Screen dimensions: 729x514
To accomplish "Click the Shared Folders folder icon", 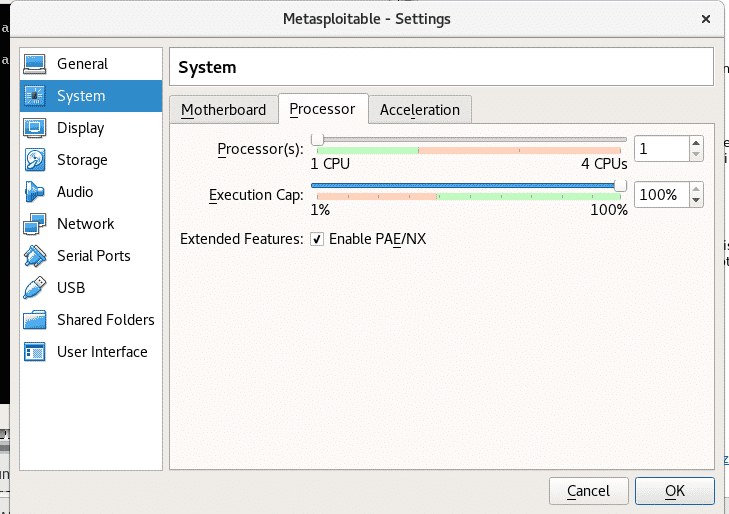I will click(34, 320).
